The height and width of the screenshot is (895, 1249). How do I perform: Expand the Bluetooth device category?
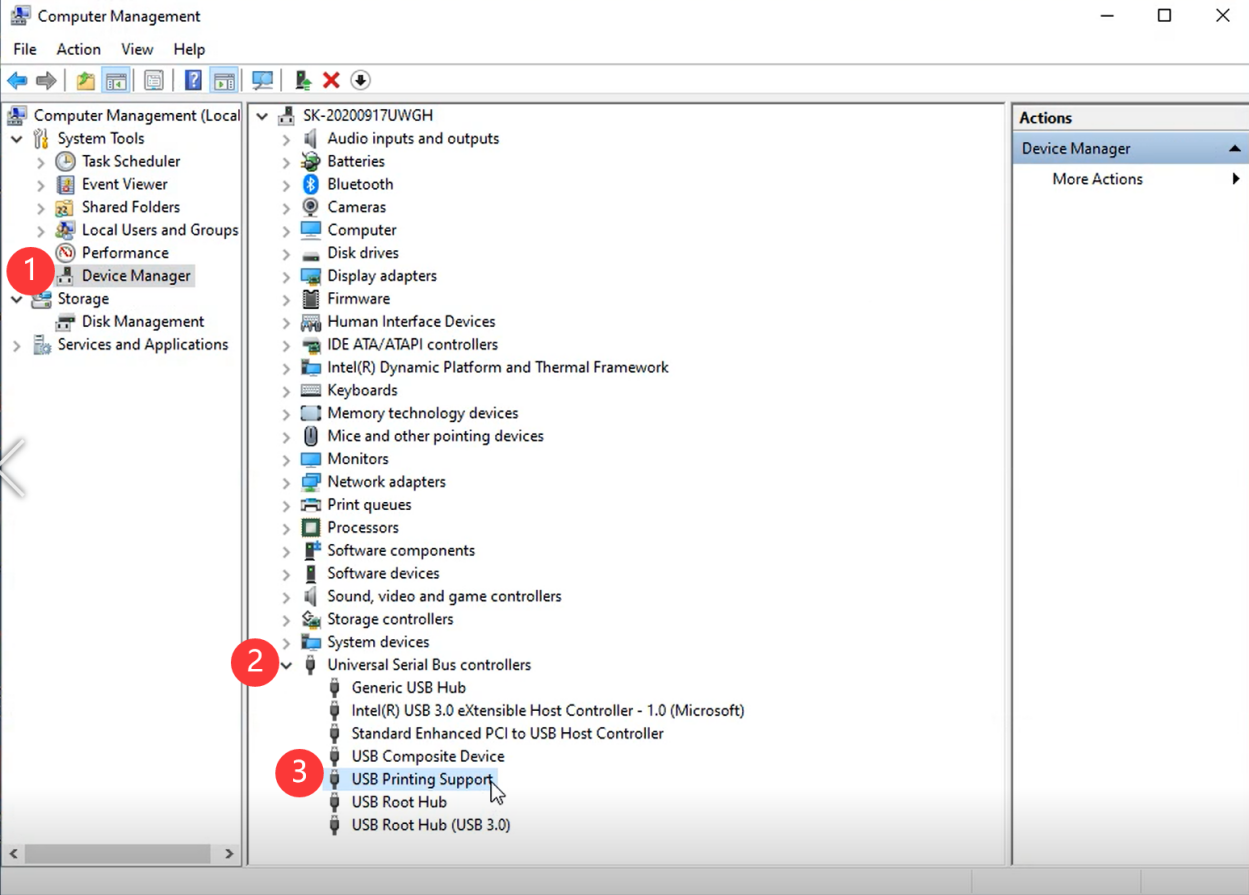(x=287, y=185)
